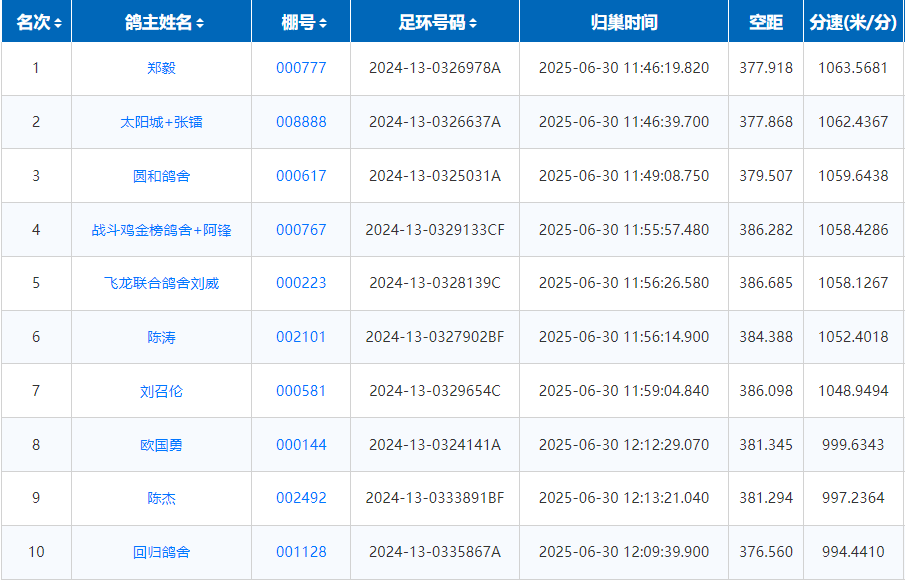
Task: Select owner 圆和鸽舍 link
Action: (161, 176)
